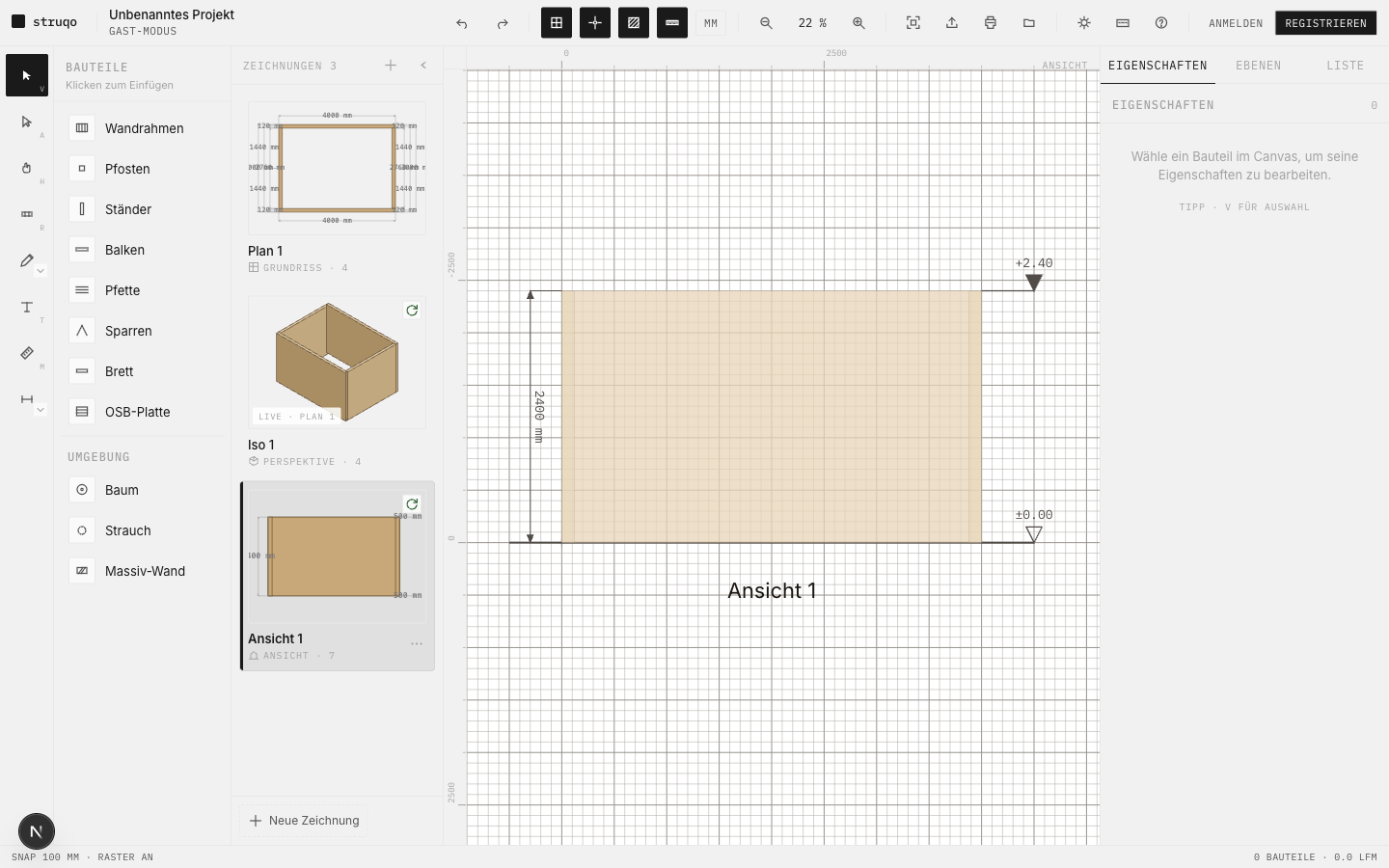Toggle the grid display button

coord(557,23)
